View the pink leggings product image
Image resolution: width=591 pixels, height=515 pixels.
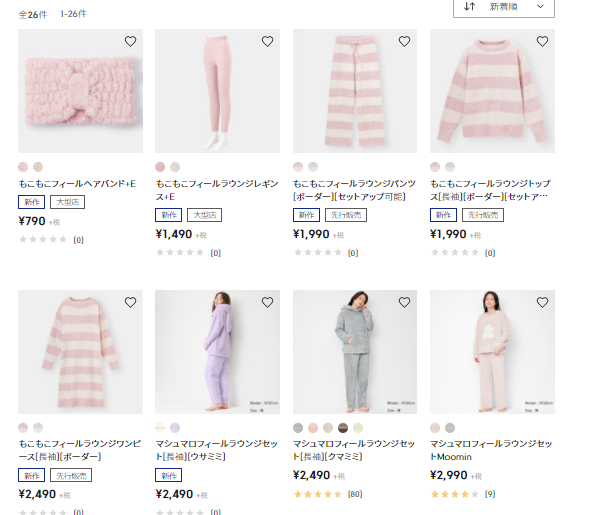pyautogui.click(x=217, y=91)
